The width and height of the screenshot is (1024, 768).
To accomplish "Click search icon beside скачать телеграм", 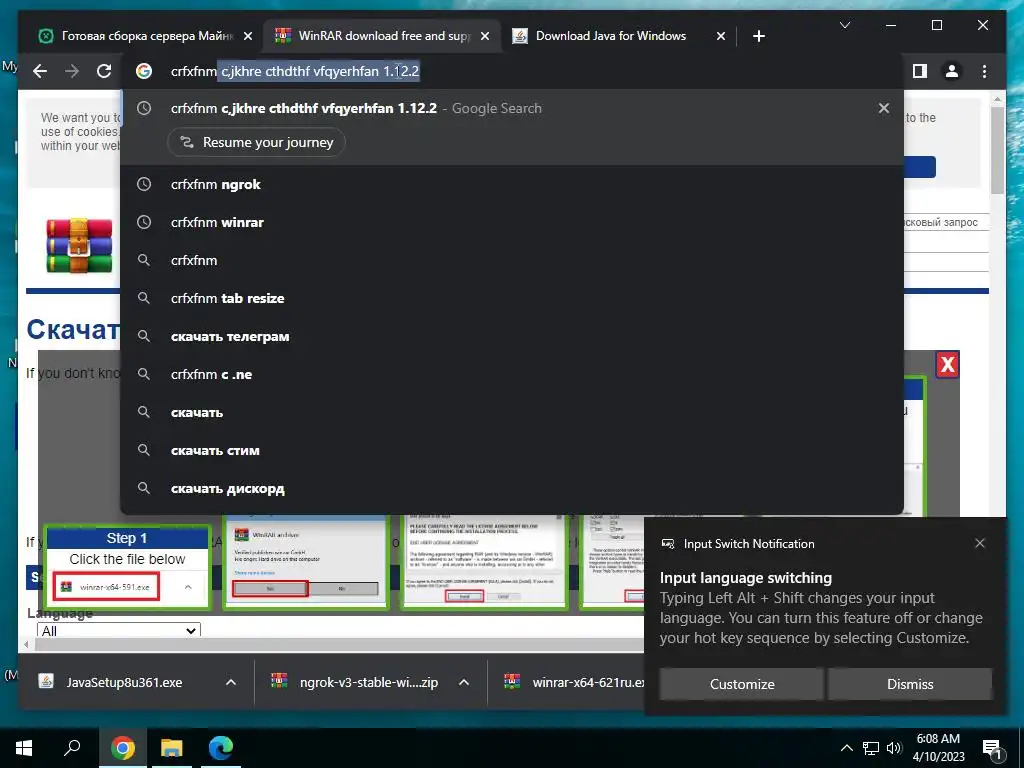I will tap(144, 336).
